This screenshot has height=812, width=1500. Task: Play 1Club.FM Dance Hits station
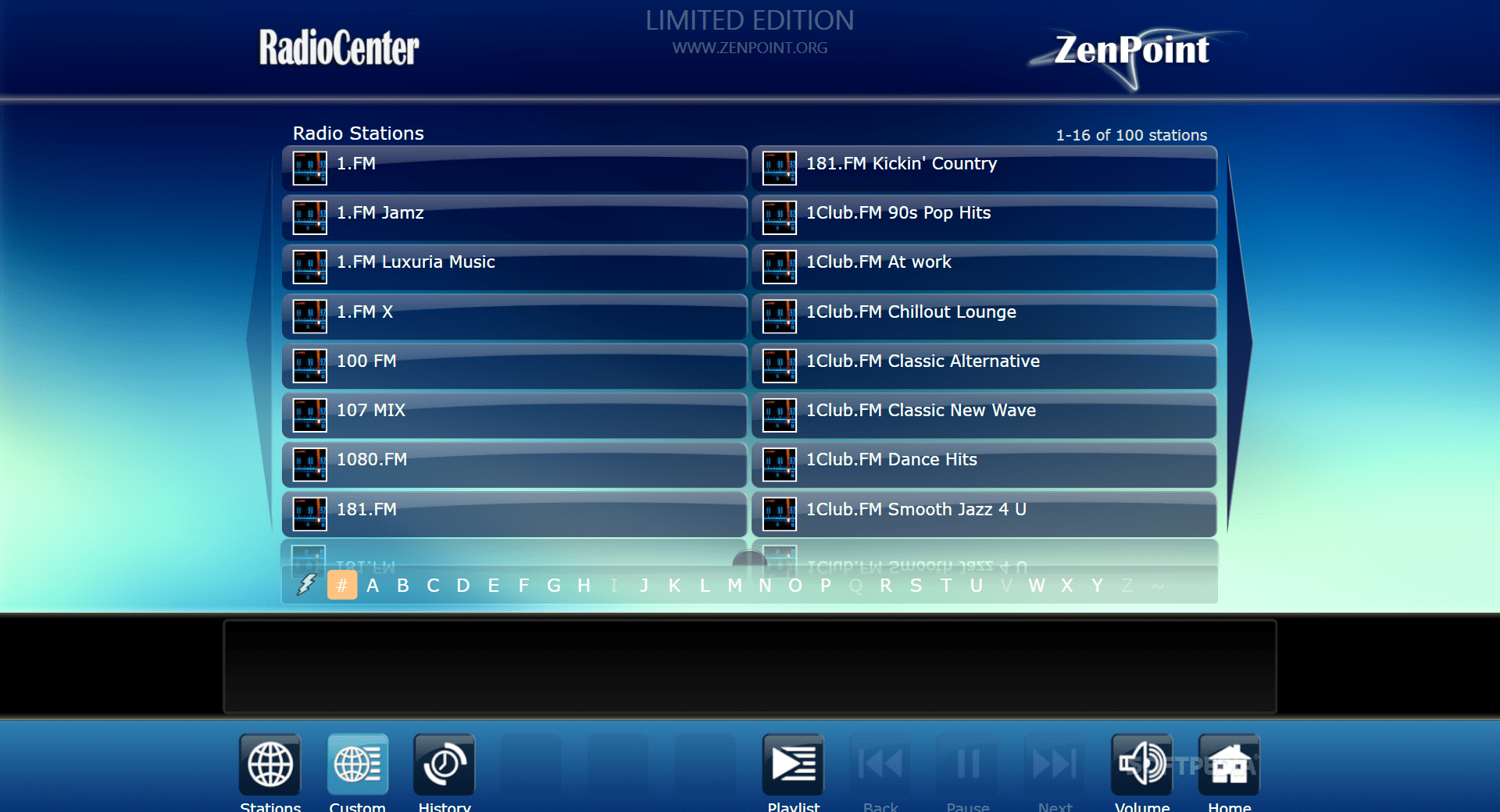pyautogui.click(x=984, y=465)
